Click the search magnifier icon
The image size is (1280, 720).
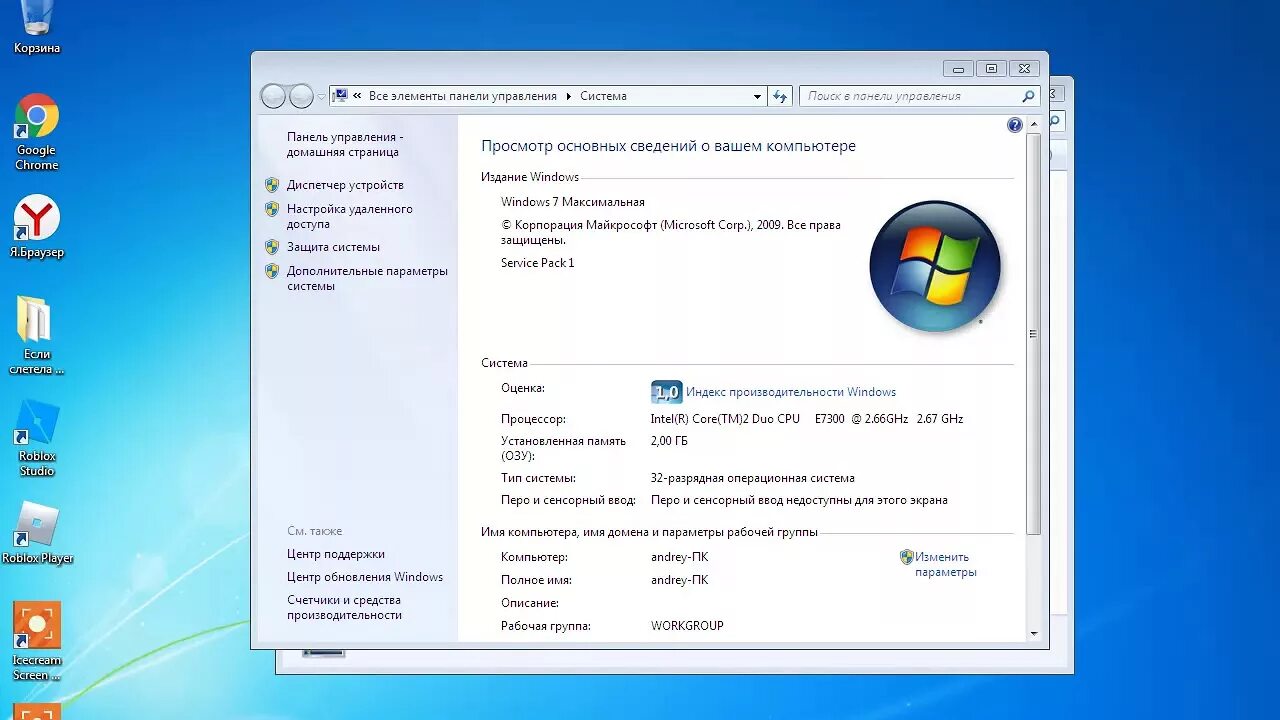pos(1028,96)
